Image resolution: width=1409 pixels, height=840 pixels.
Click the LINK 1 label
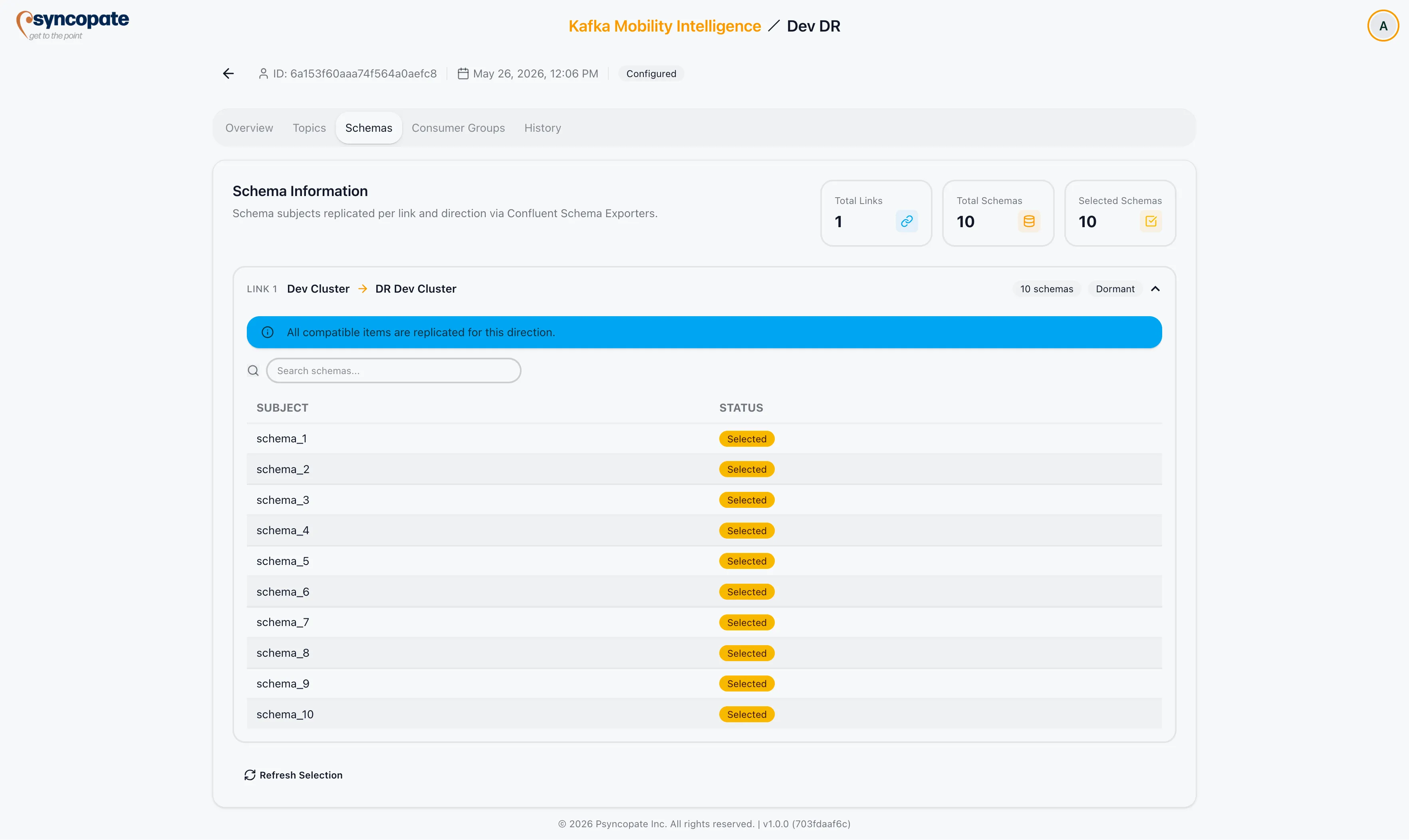262,289
